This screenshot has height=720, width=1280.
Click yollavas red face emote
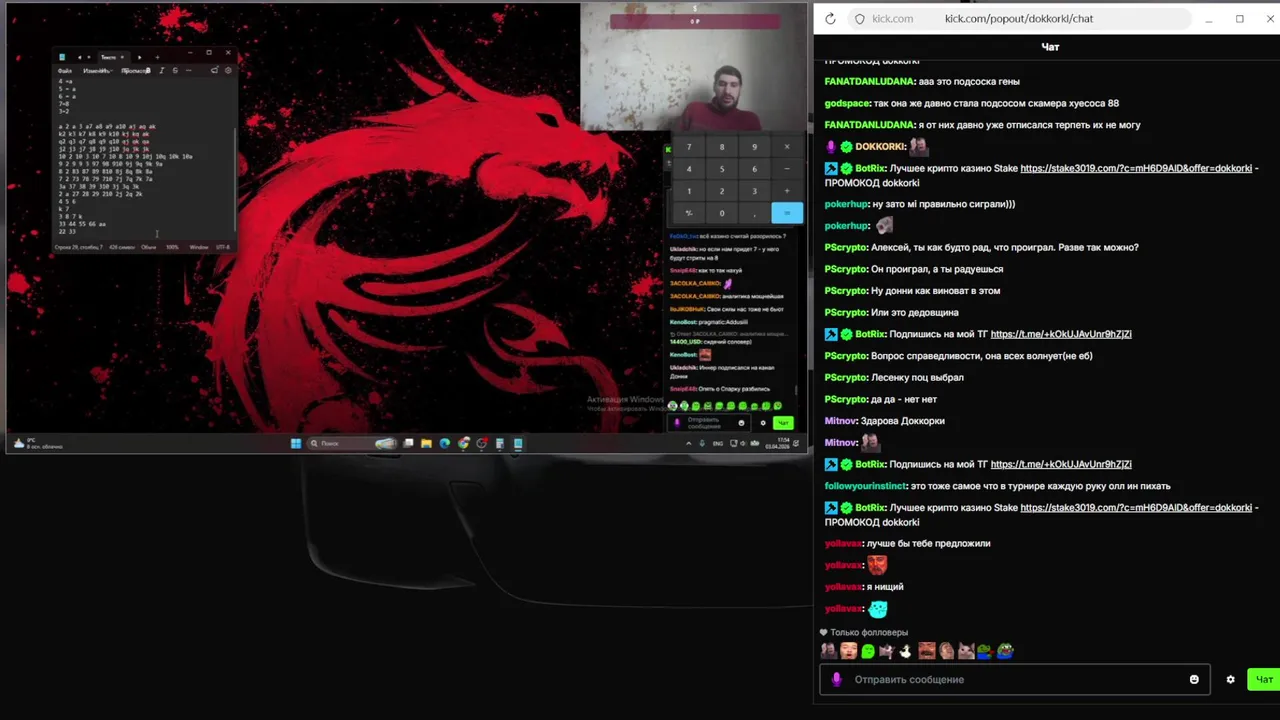(877, 565)
